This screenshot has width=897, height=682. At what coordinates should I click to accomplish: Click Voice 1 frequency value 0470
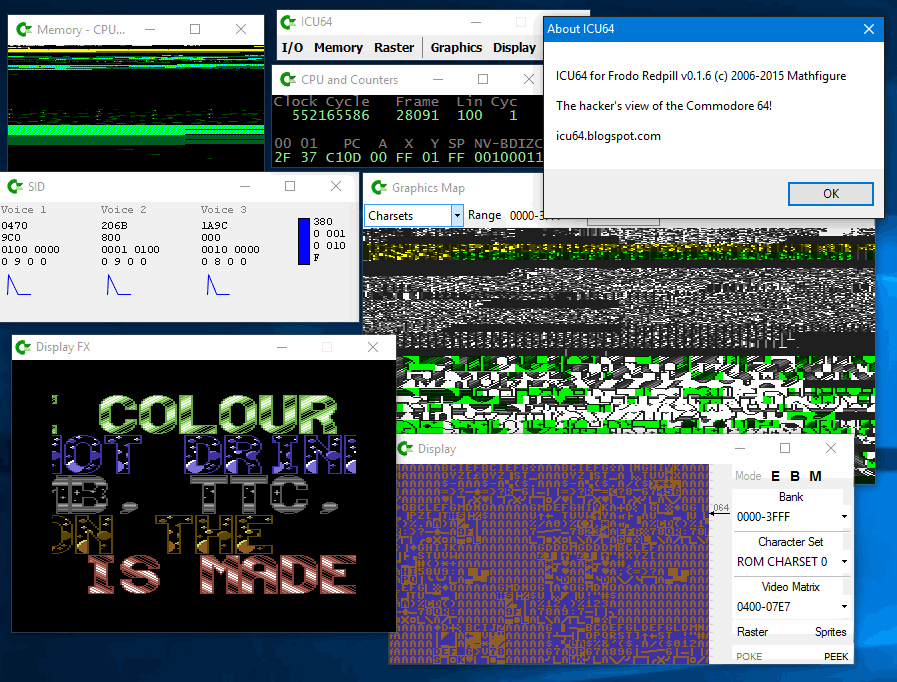tap(14, 225)
